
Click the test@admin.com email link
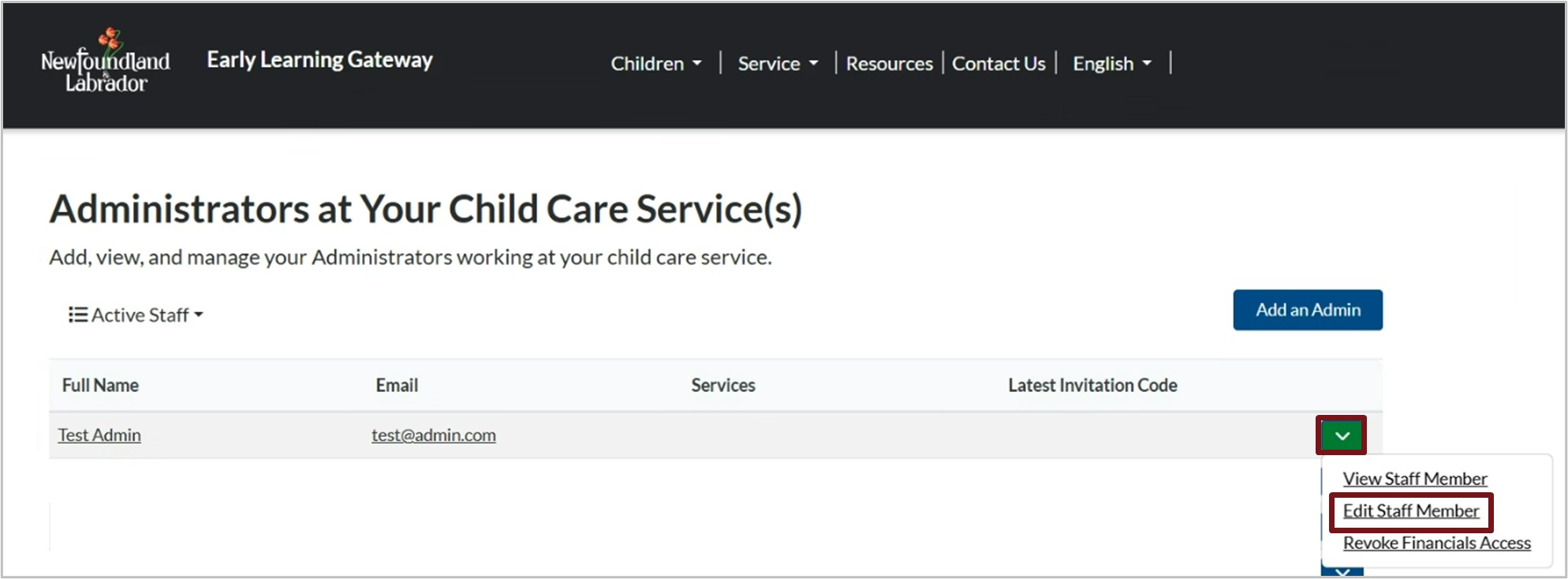[x=434, y=435]
